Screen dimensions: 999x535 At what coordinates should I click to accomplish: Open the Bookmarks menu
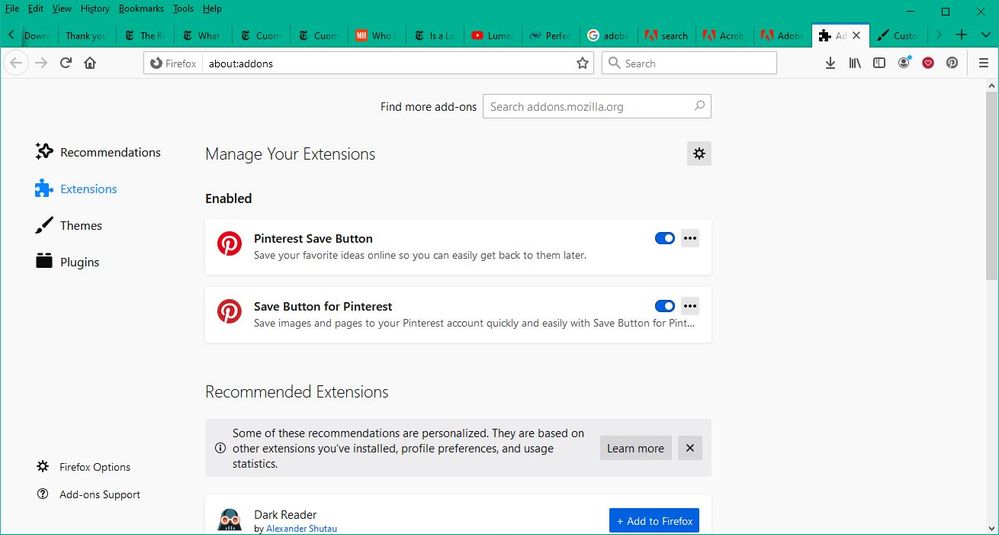pos(141,8)
